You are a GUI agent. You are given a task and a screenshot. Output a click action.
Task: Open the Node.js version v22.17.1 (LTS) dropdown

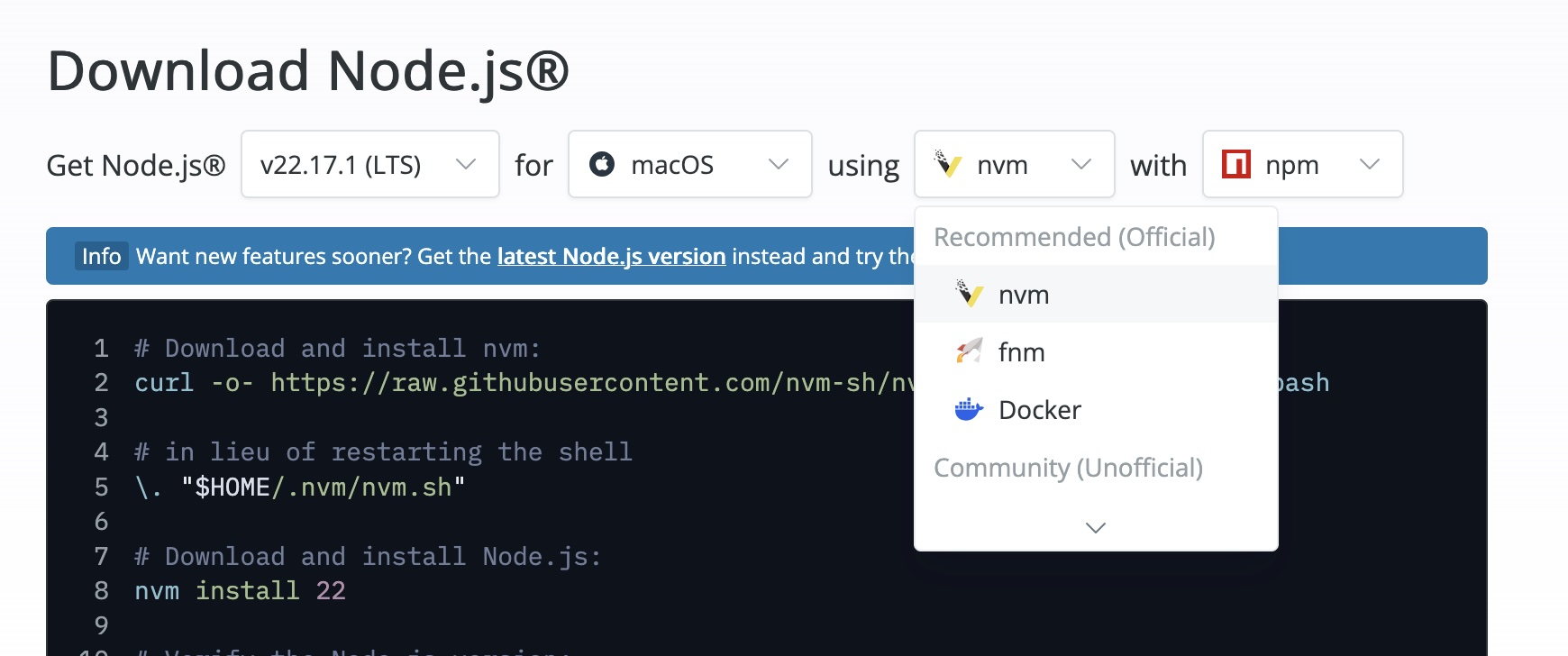coord(370,164)
